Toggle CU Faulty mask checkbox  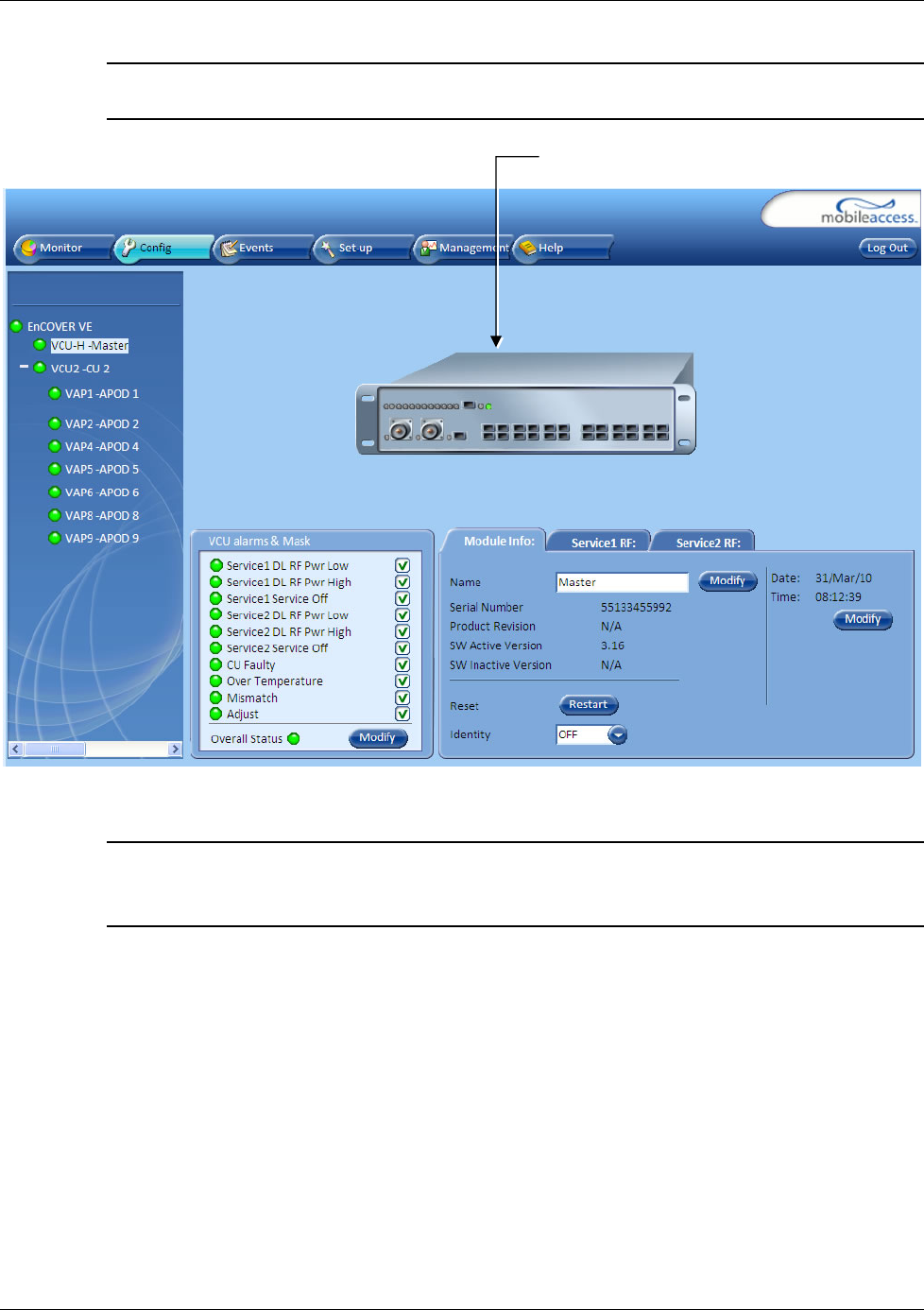click(402, 664)
